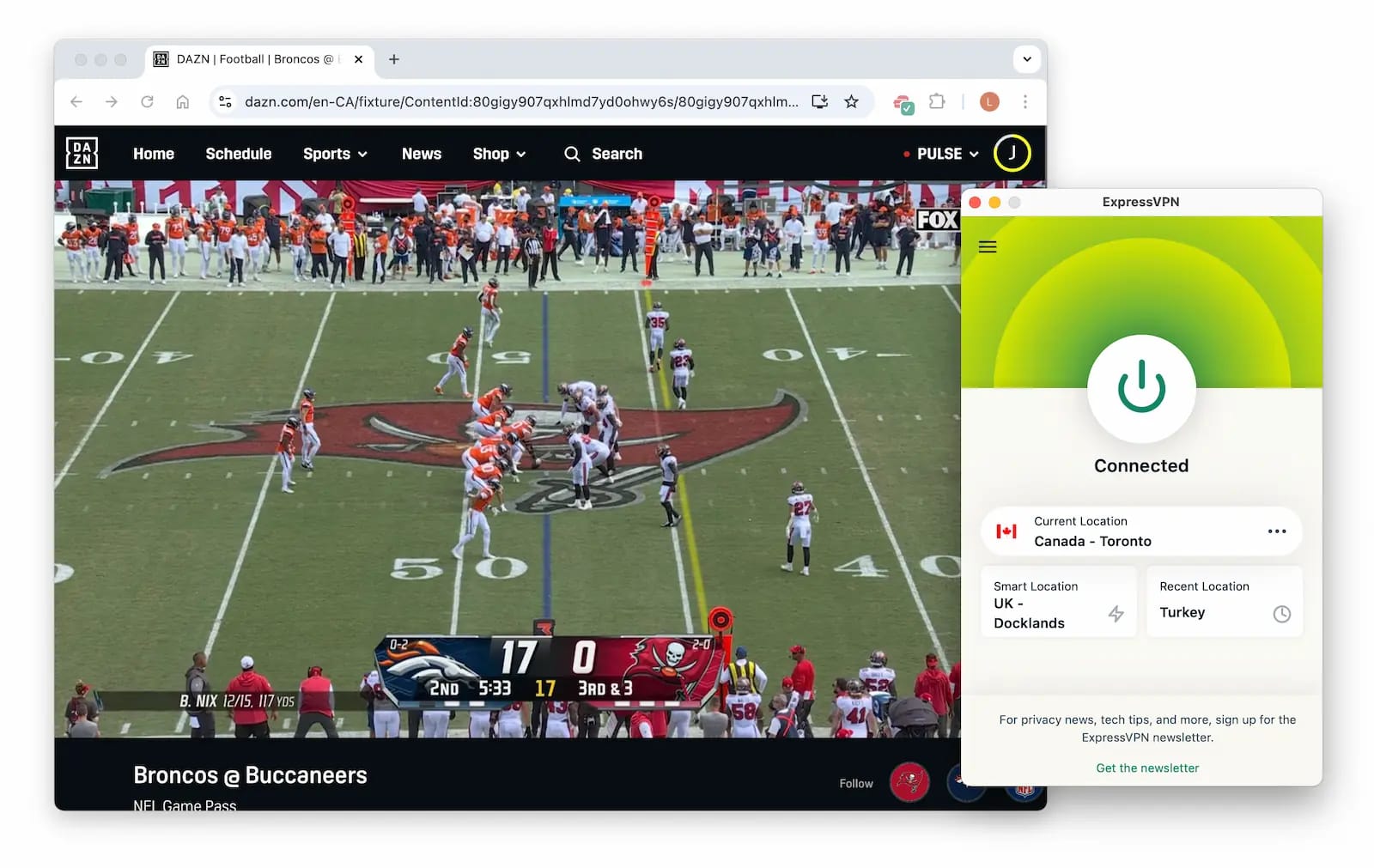Open the Schedule page in DAZN navigation

238,154
